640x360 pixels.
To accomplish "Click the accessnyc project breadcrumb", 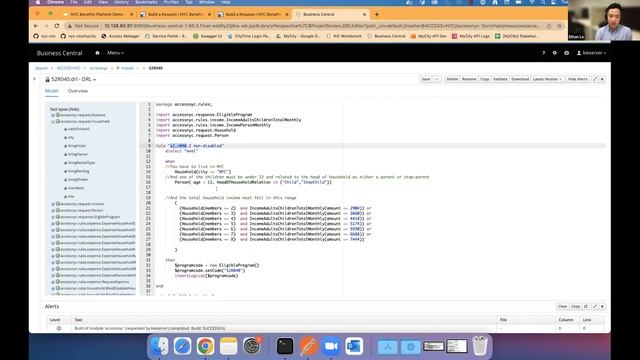I will tap(99, 68).
